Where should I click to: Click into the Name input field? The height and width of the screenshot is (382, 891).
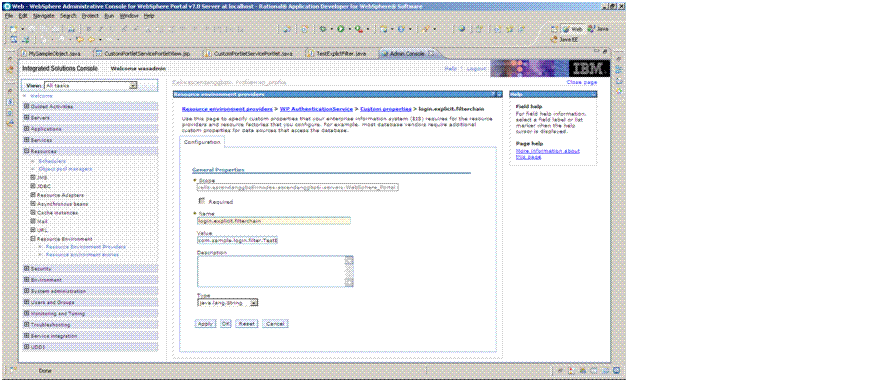click(273, 221)
